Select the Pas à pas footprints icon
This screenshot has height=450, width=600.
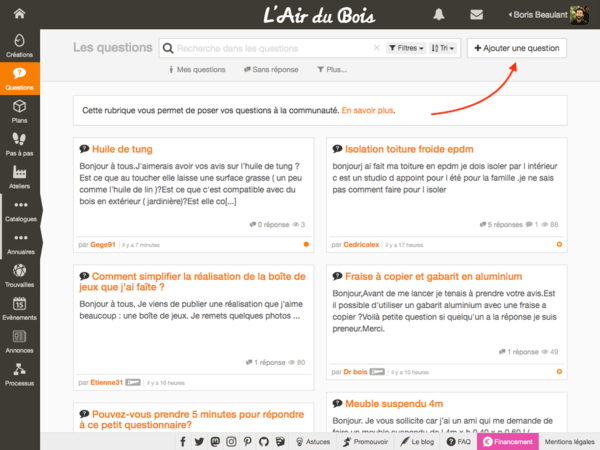(19, 143)
